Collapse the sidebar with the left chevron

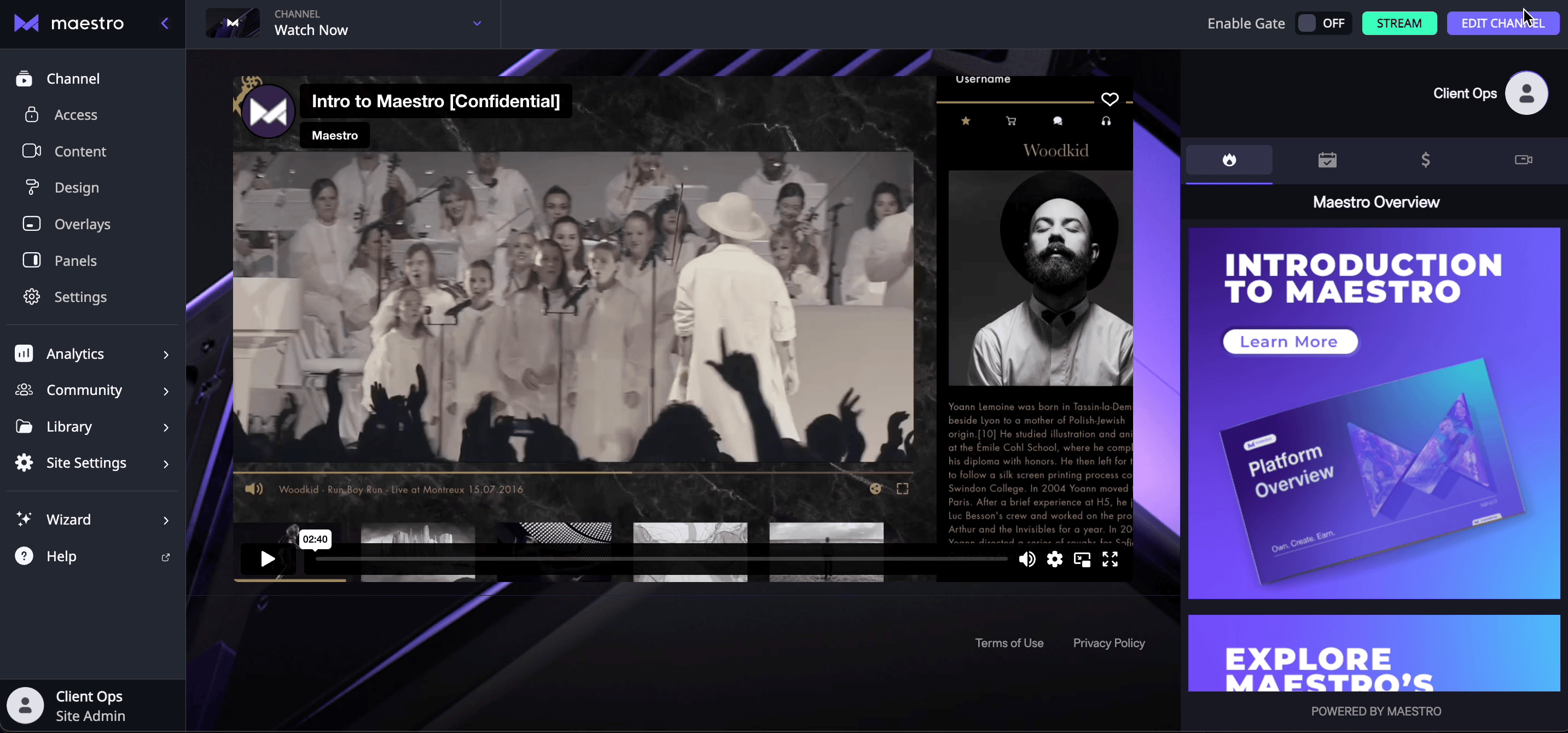tap(164, 23)
